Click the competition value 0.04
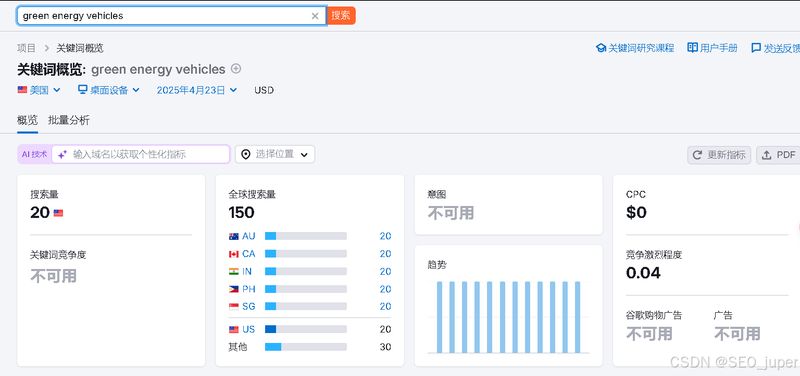800x376 pixels. pos(643,272)
